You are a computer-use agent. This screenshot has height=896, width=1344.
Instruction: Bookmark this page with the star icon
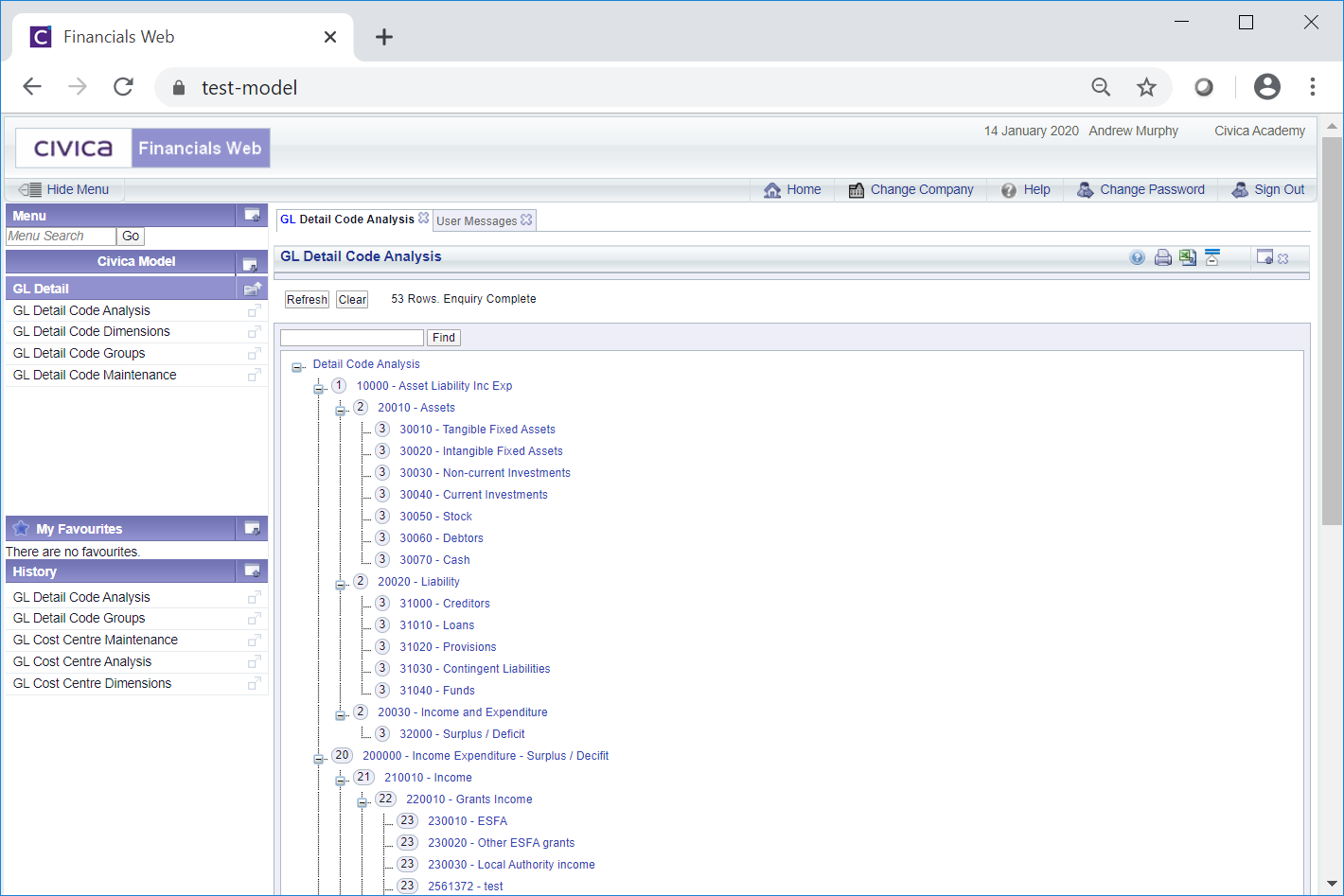click(x=1146, y=87)
